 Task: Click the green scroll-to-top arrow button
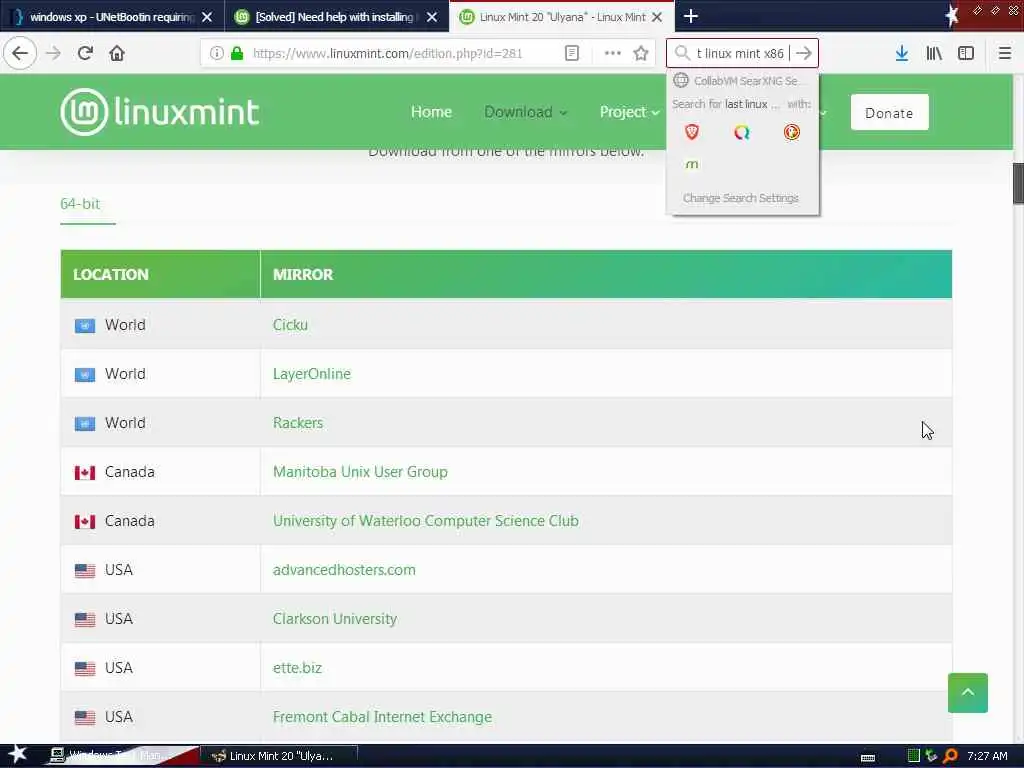(x=967, y=692)
